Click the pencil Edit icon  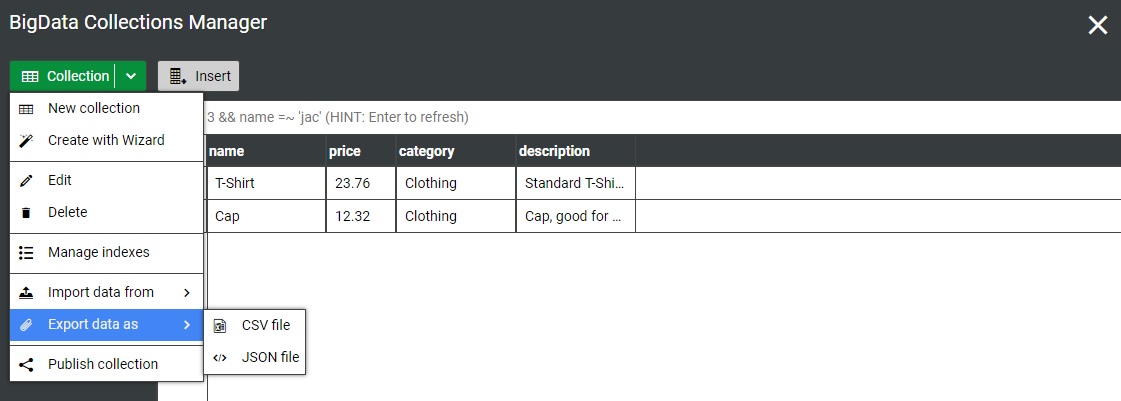[26, 180]
